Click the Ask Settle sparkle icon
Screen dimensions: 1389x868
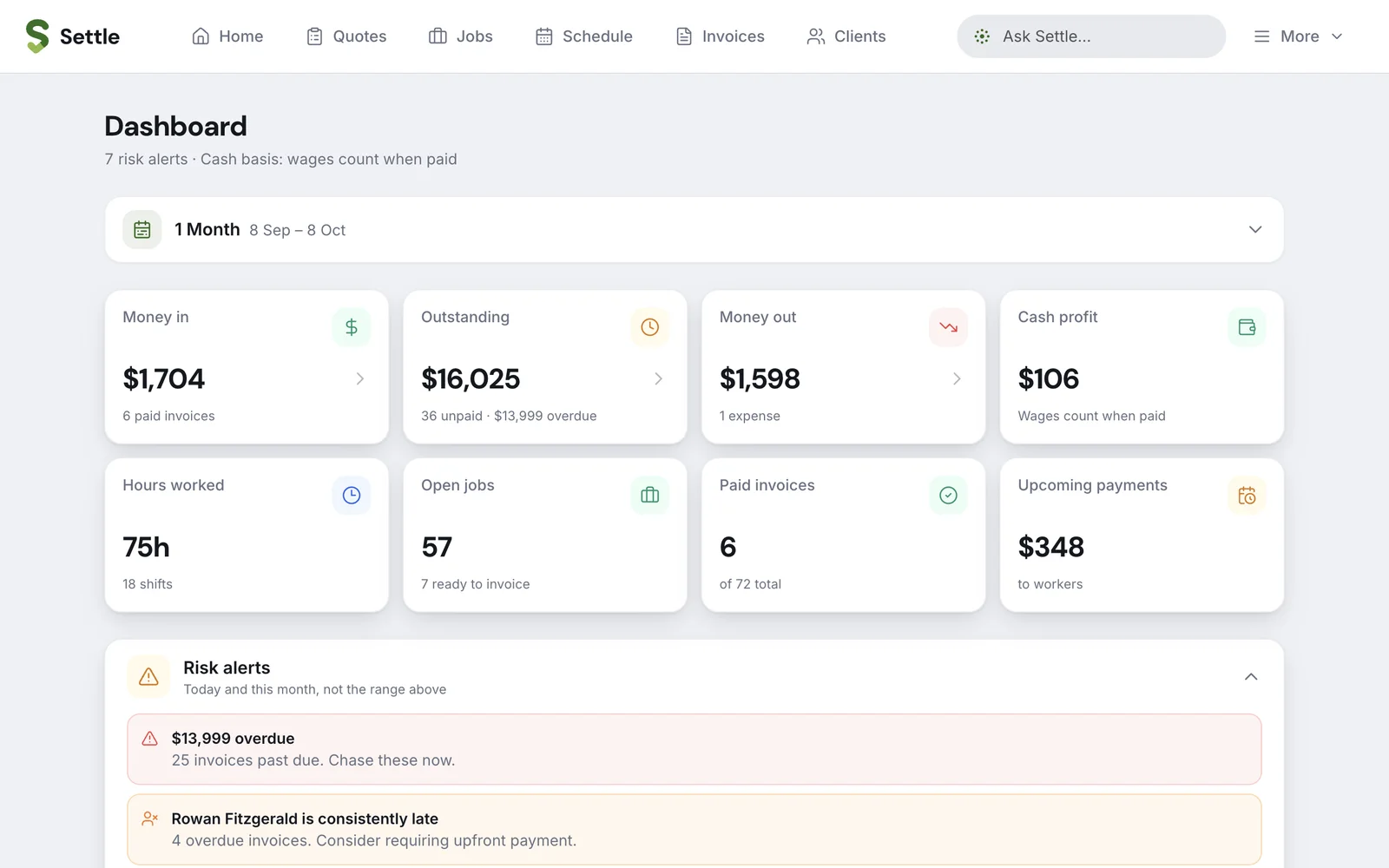pyautogui.click(x=982, y=36)
